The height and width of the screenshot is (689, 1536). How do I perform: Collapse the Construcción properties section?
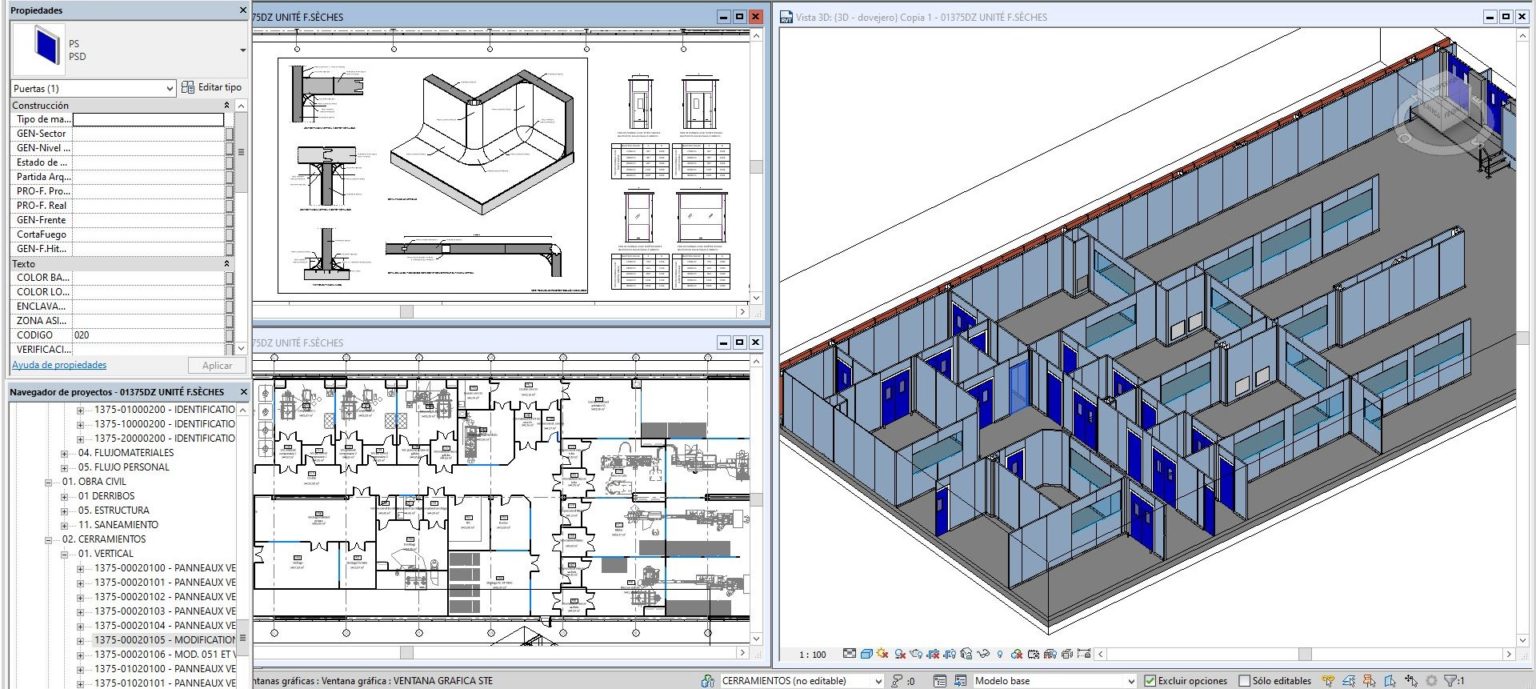tap(226, 105)
